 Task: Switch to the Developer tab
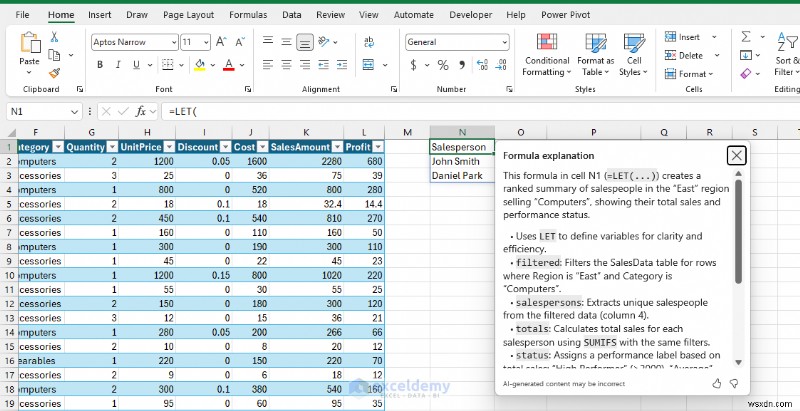470,15
